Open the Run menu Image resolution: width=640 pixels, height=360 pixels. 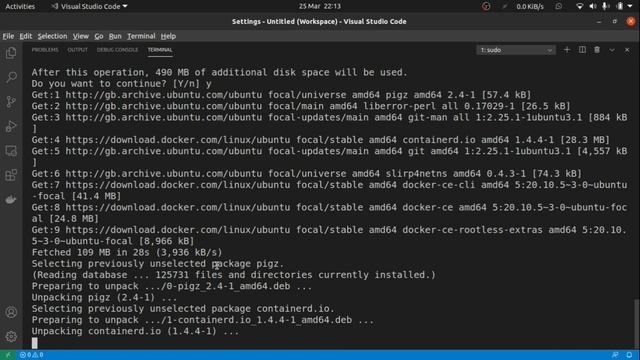[x=115, y=36]
